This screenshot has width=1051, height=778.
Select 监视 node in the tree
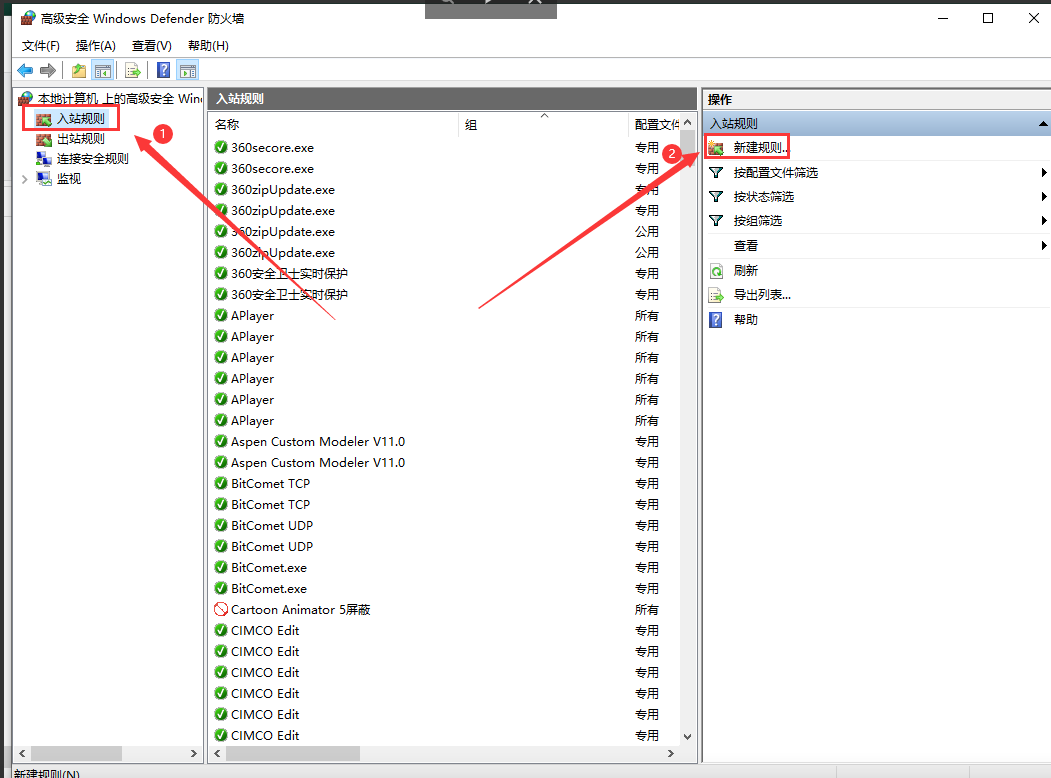click(x=68, y=179)
